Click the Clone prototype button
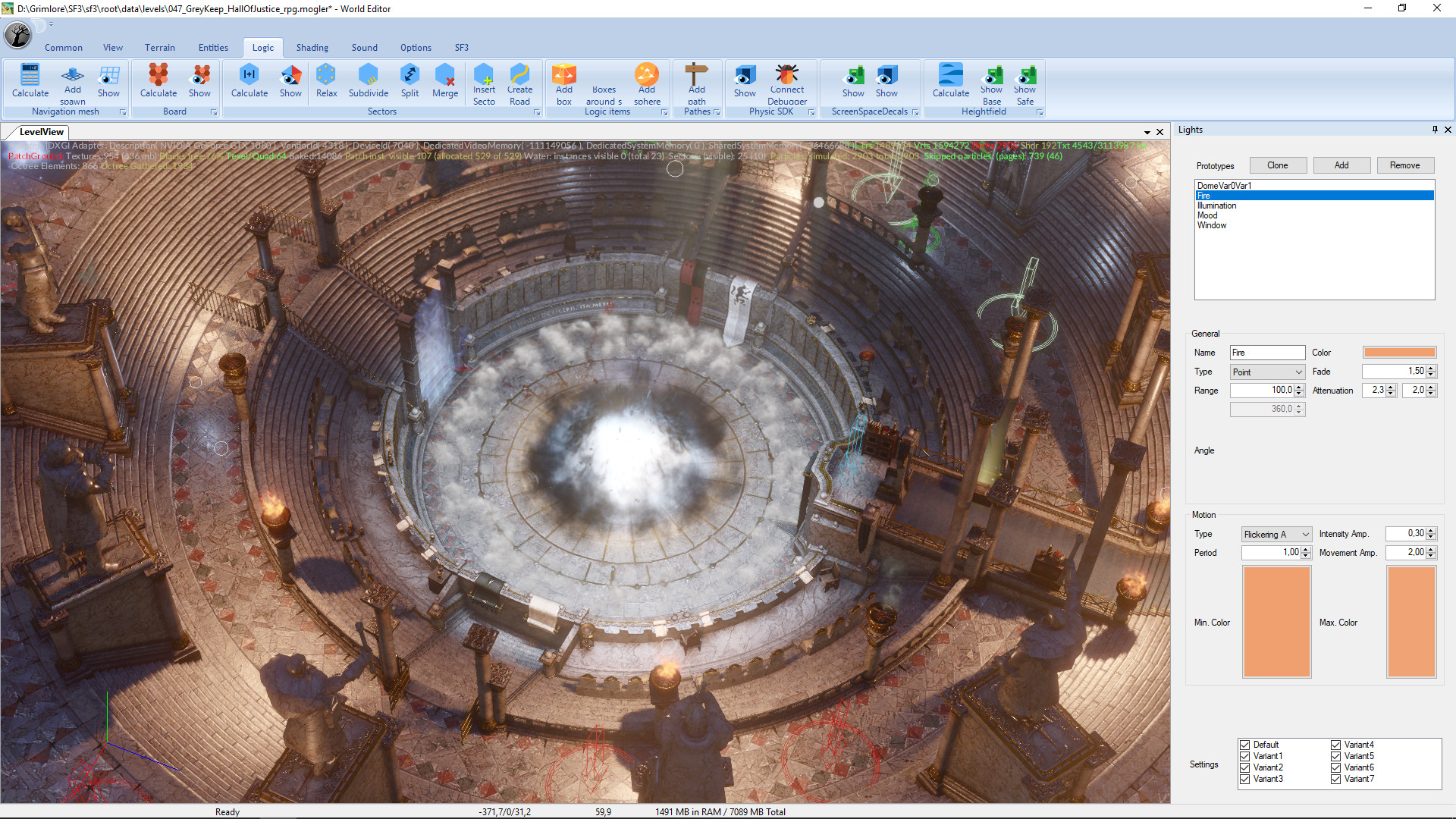Viewport: 1456px width, 819px height. [1277, 165]
